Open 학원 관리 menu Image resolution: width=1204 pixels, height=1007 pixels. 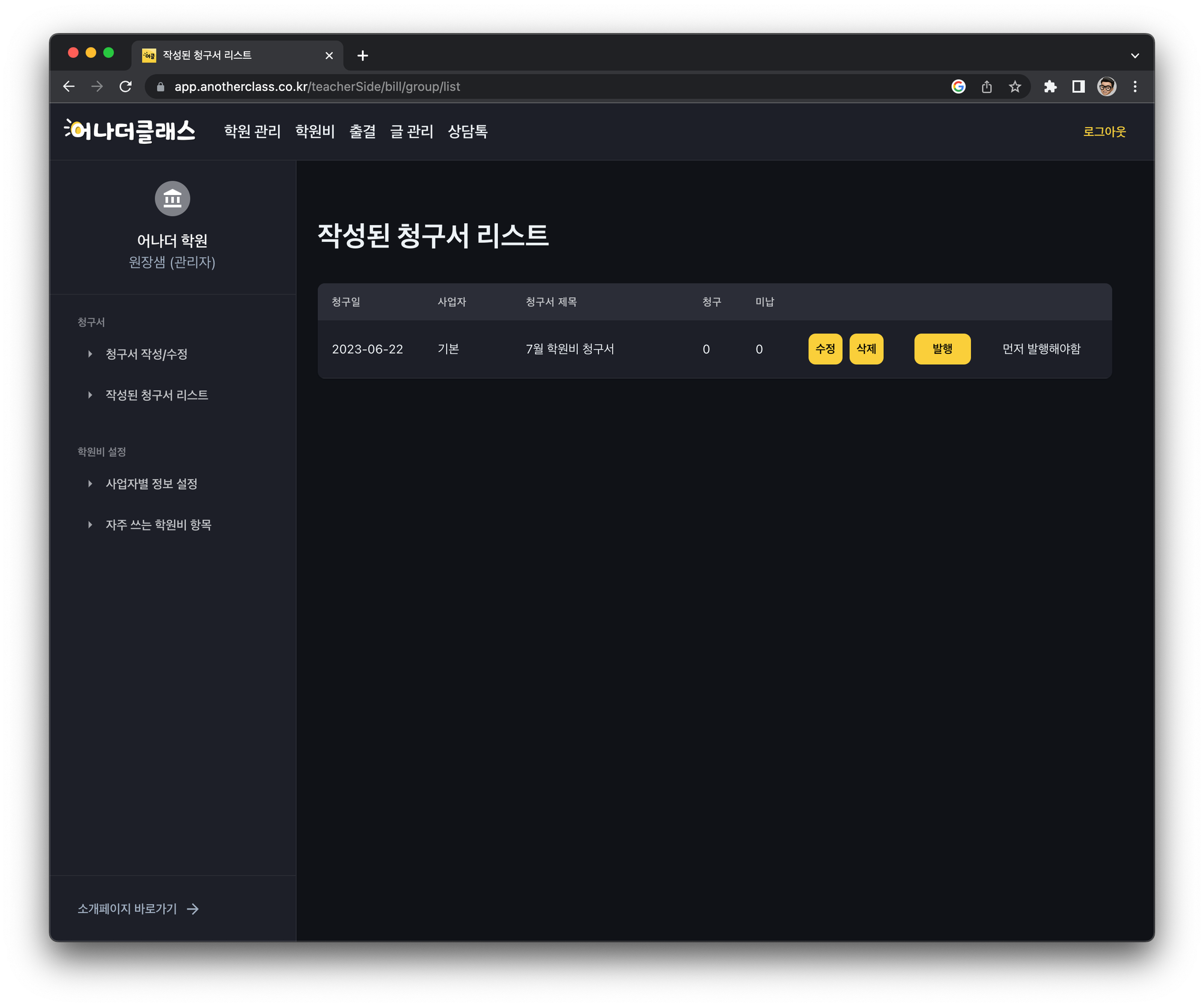(252, 131)
